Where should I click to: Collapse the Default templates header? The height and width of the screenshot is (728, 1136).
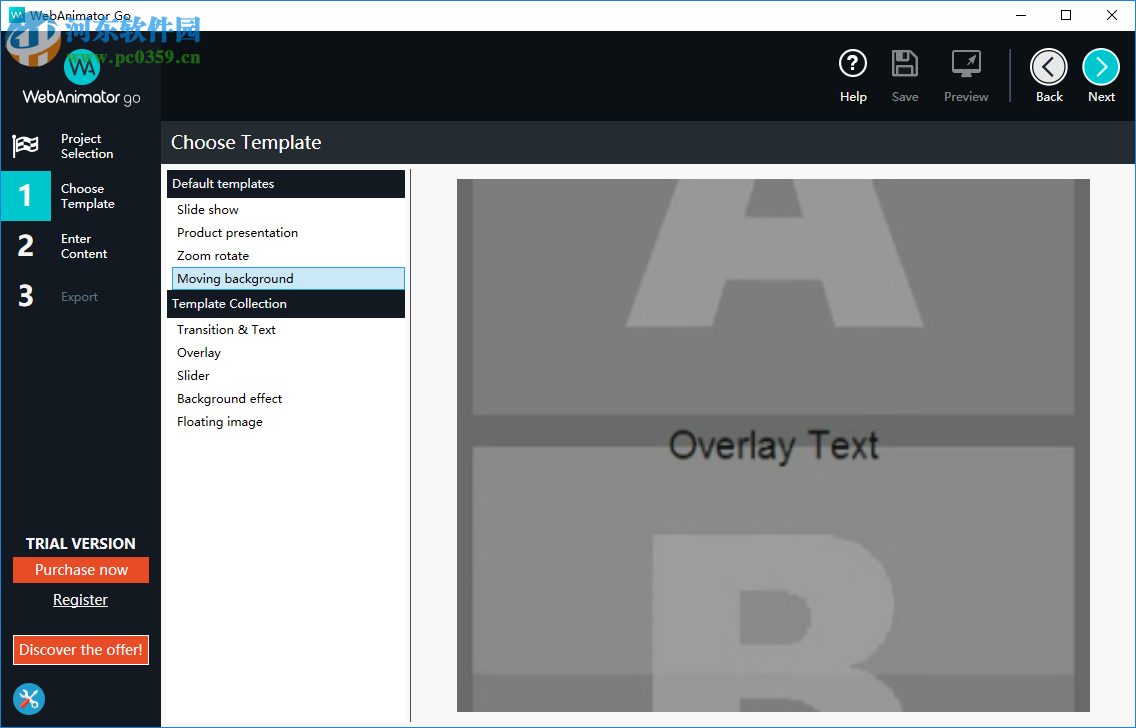coord(285,184)
